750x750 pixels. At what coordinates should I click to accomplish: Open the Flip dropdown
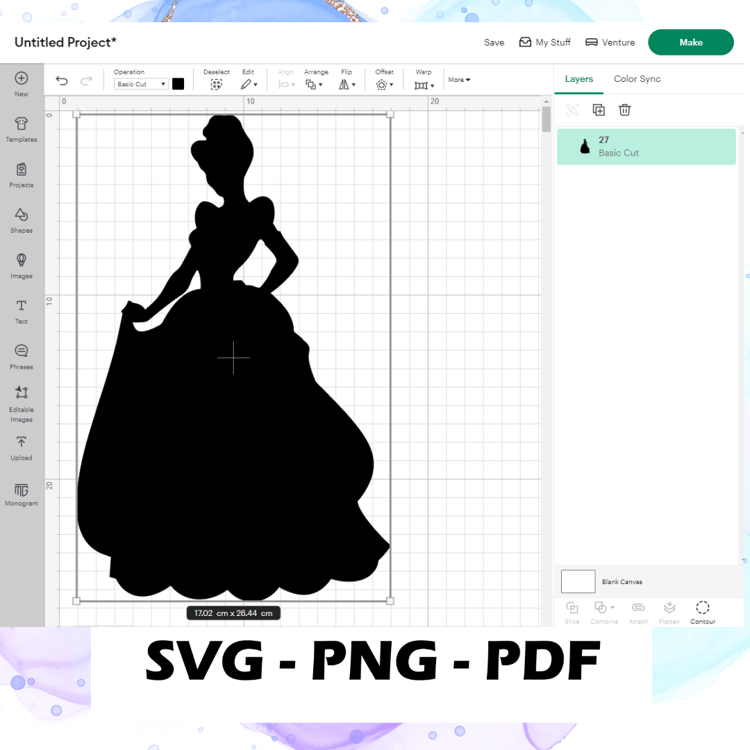pos(347,79)
